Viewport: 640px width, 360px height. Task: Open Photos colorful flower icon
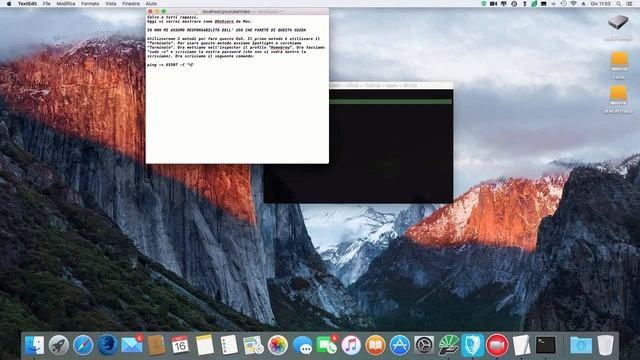pyautogui.click(x=278, y=345)
